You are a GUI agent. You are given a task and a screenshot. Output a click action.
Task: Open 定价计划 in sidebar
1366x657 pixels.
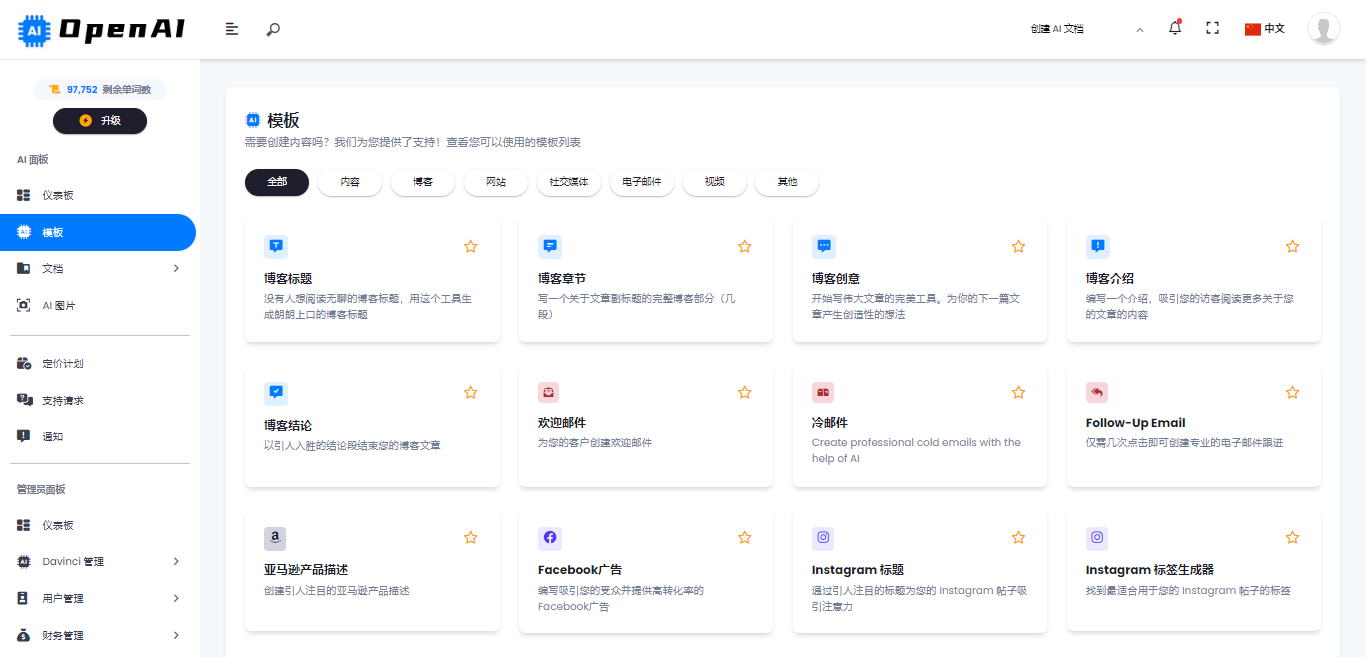click(97, 363)
